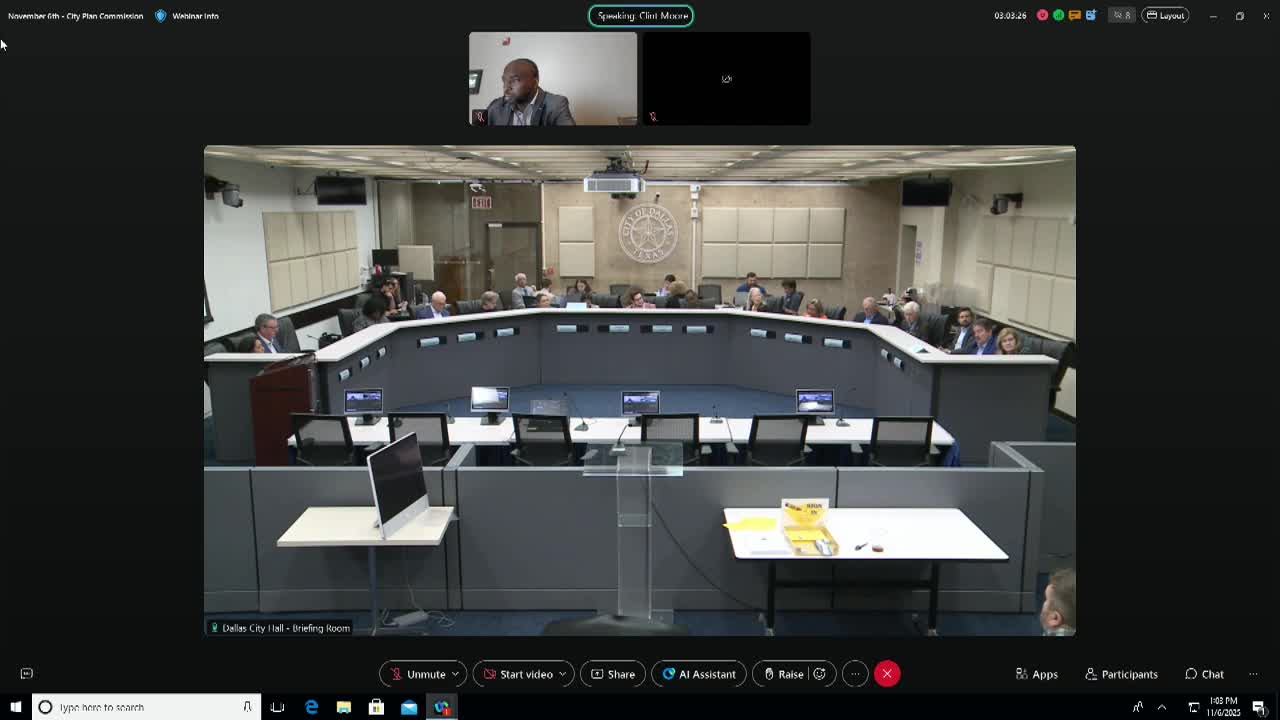The height and width of the screenshot is (720, 1280).
Task: Start video camera
Action: point(517,674)
